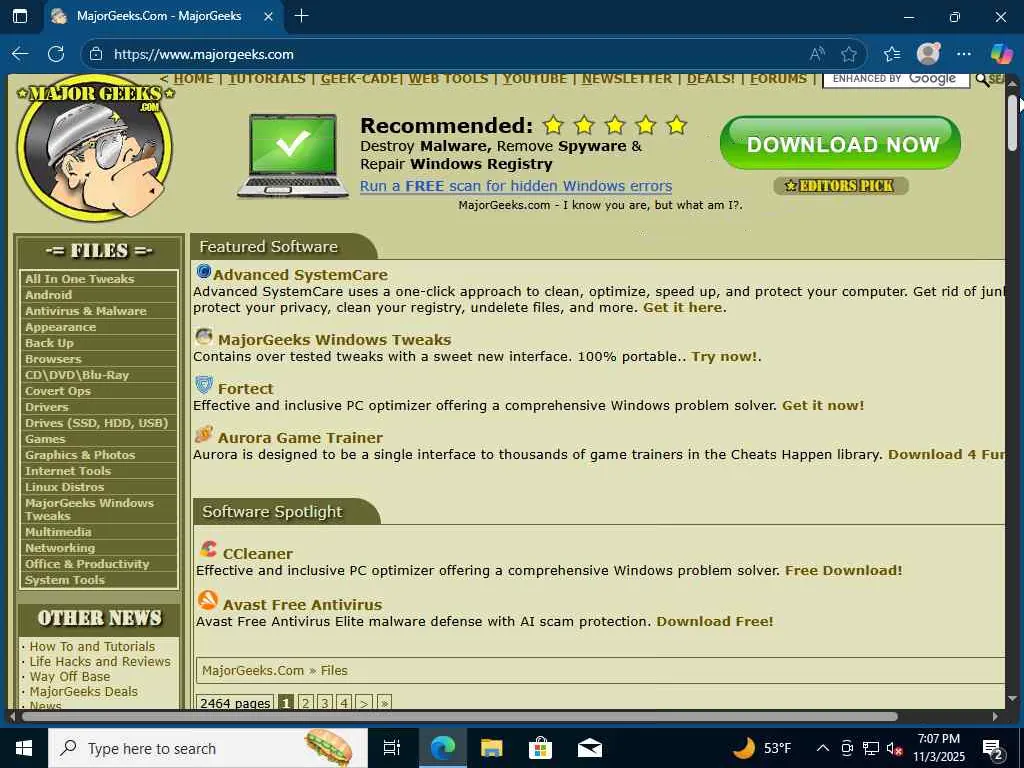
Task: Open WEB TOOLS in top navigation
Action: point(448,78)
